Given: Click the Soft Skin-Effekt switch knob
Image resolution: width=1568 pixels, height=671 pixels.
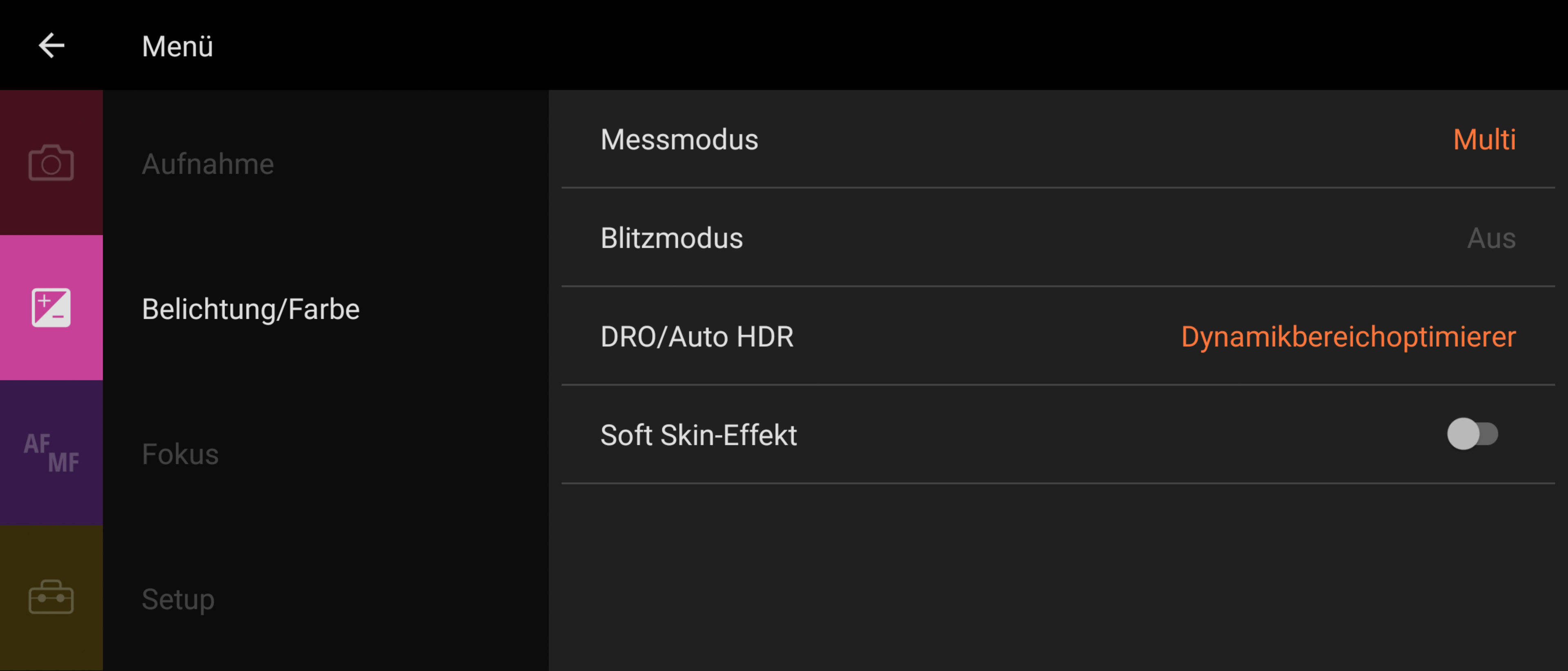Looking at the screenshot, I should tap(1463, 434).
